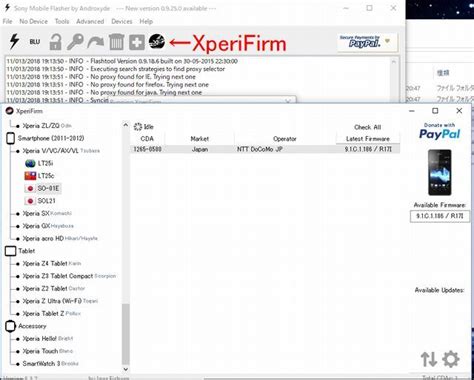Viewport: 474px width, 380px height.
Task: Open the Devices menu
Action: [x=122, y=21]
